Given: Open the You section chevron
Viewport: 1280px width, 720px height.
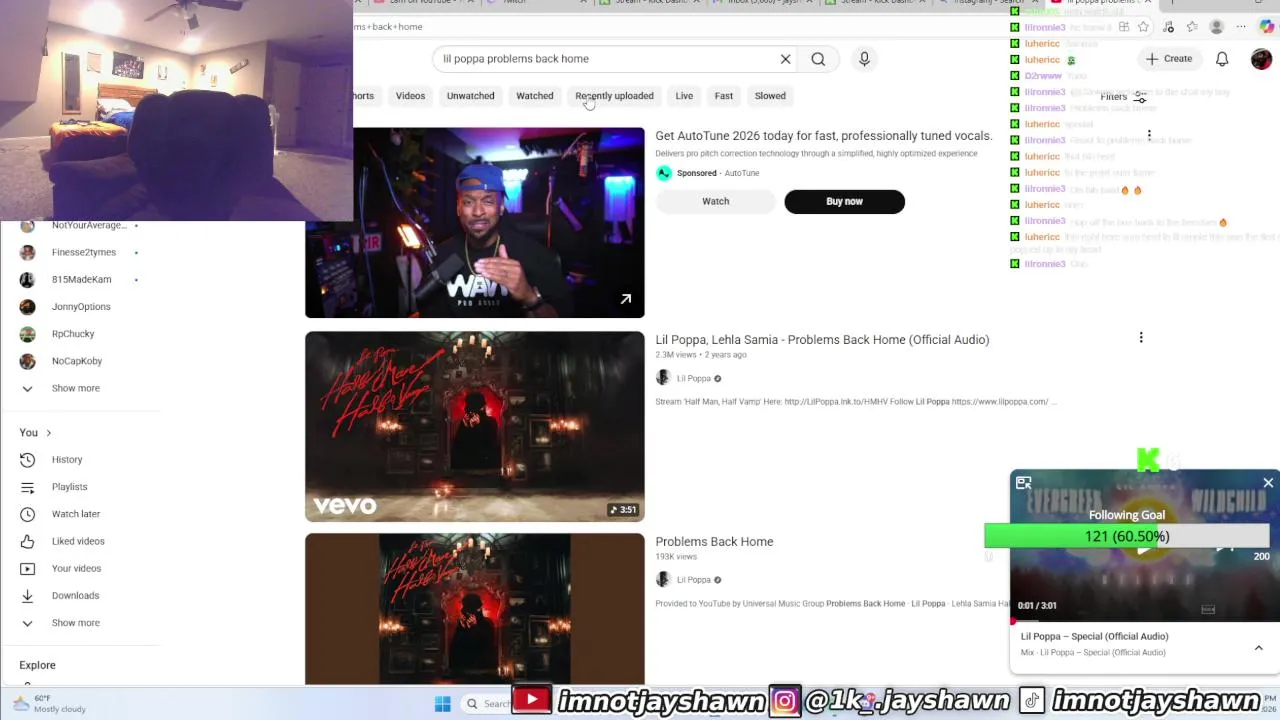Looking at the screenshot, I should coord(48,433).
